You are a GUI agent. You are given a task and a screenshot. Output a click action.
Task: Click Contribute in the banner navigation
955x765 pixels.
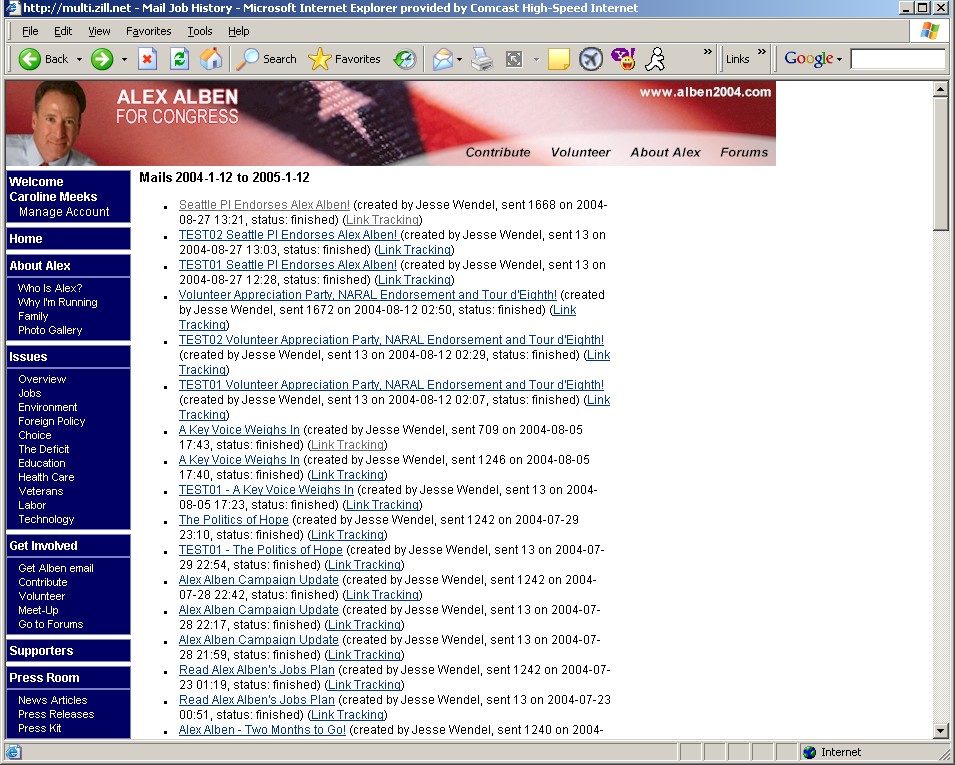pos(498,152)
